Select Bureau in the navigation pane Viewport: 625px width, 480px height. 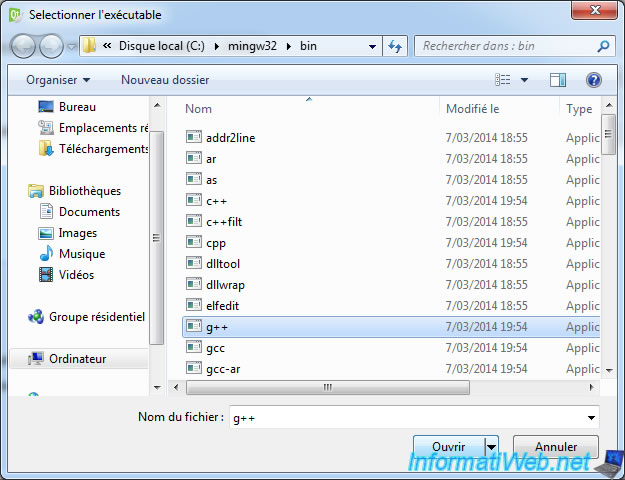tap(77, 107)
